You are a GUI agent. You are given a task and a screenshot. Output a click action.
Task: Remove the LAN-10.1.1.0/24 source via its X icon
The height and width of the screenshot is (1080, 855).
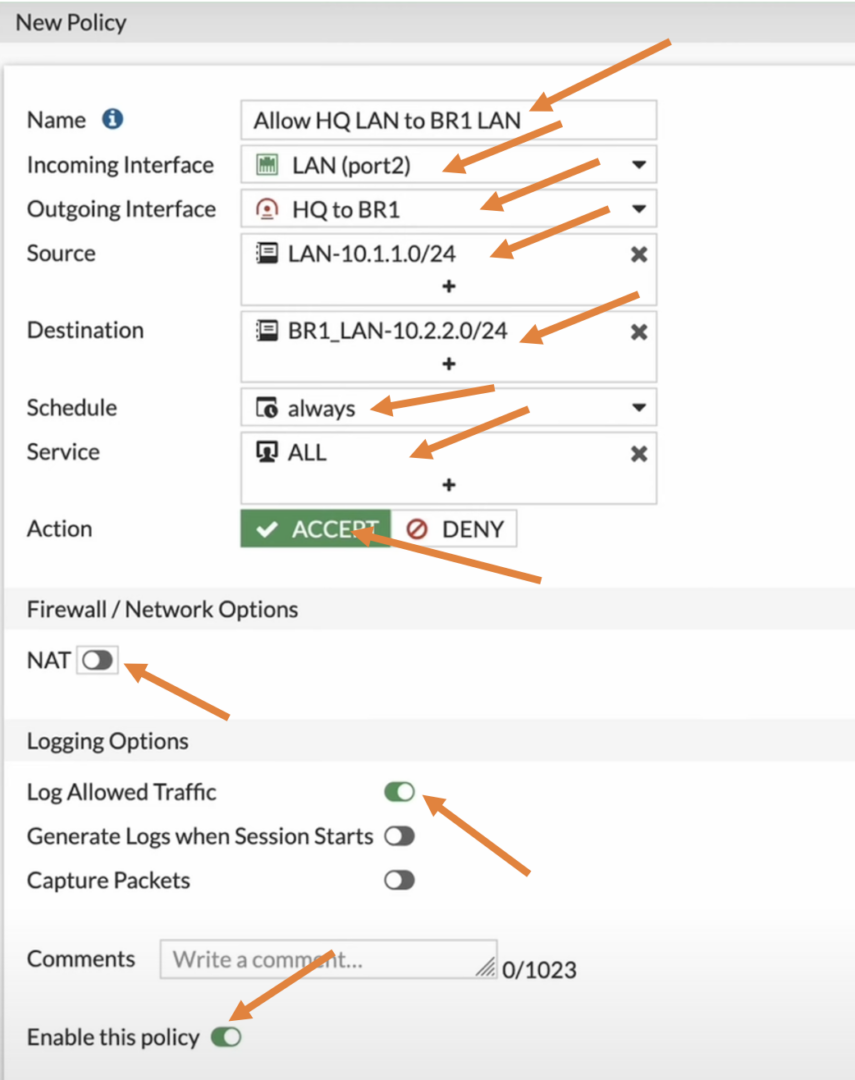point(639,254)
